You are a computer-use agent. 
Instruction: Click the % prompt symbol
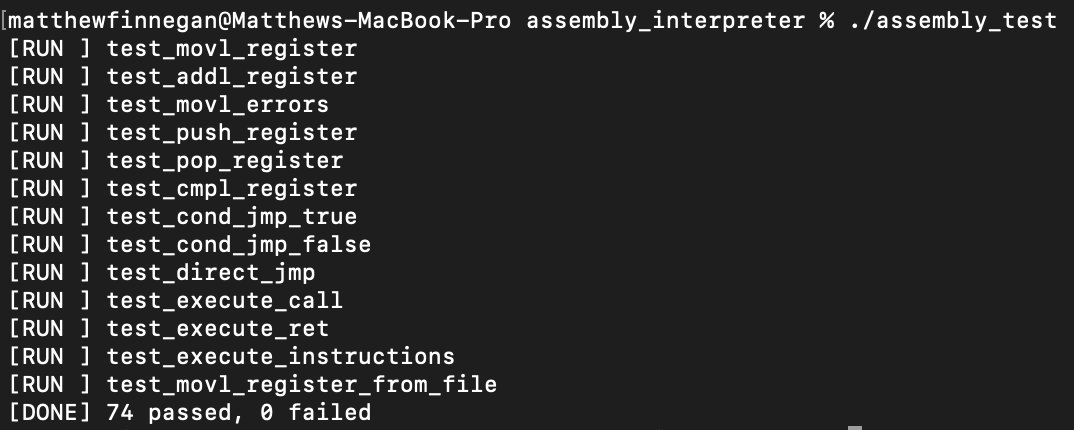(x=825, y=20)
